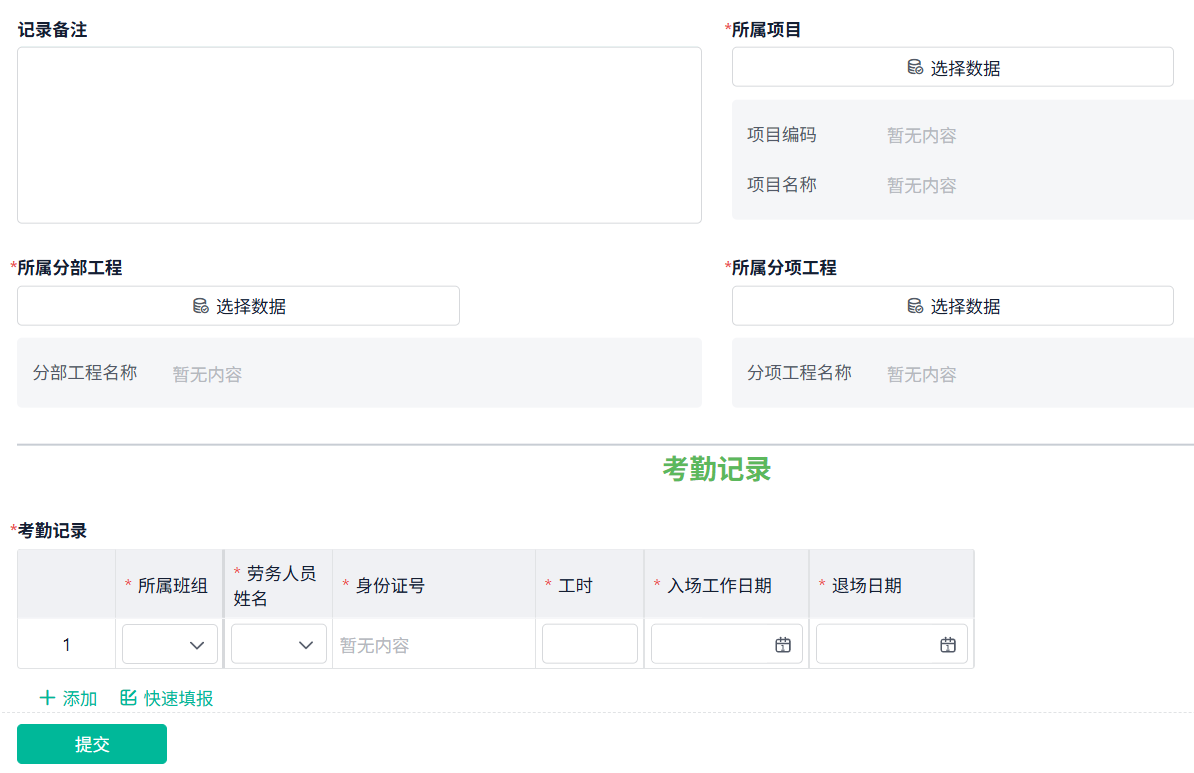The image size is (1194, 773).
Task: Click the plus icon beside 添加
Action: coord(47,698)
